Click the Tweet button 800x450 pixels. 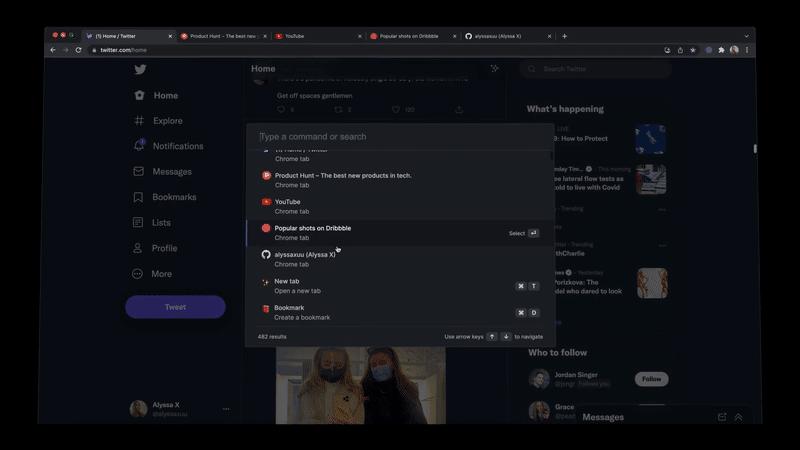[175, 307]
